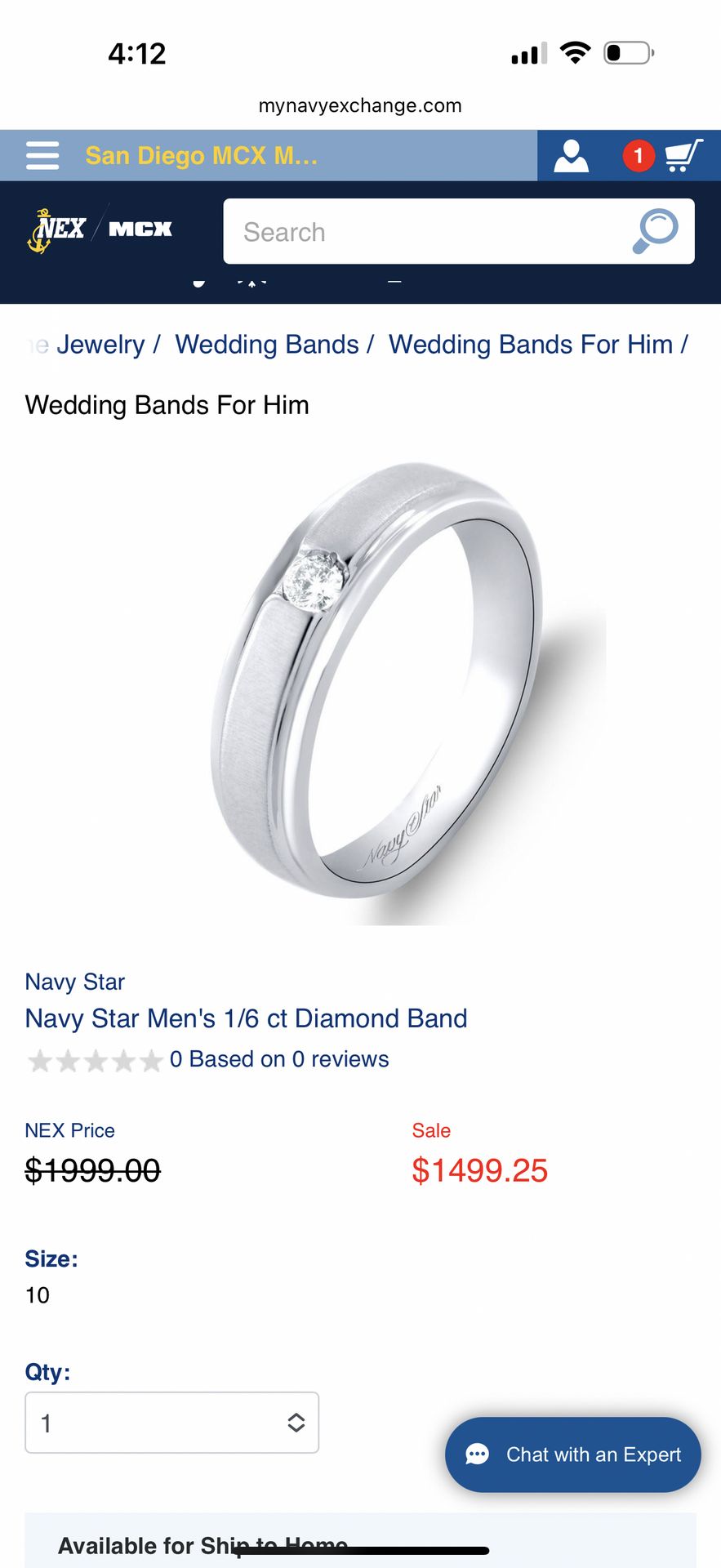Image resolution: width=721 pixels, height=1568 pixels.
Task: View the shopping cart
Action: [x=683, y=155]
